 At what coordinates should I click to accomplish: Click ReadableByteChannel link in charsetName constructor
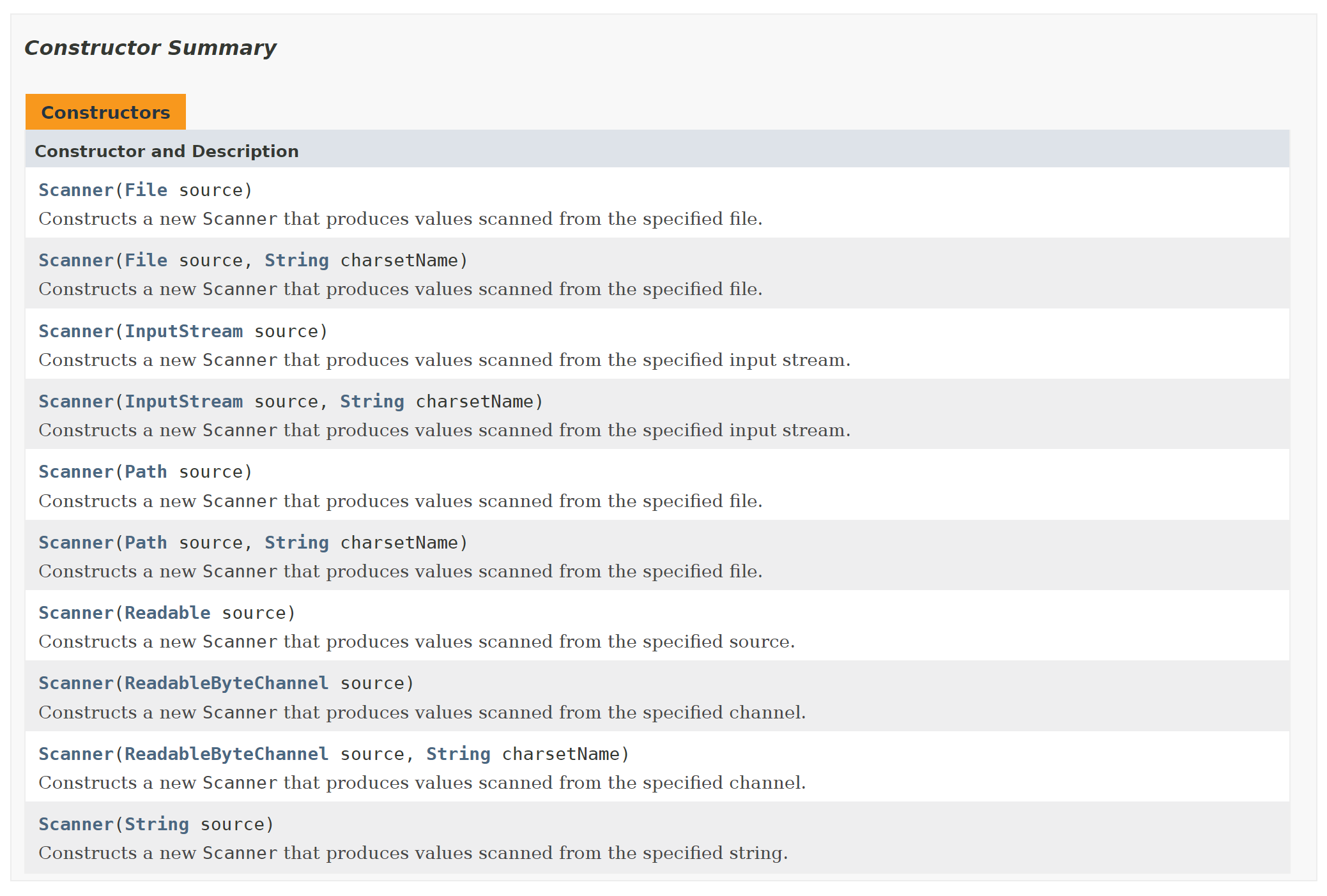pyautogui.click(x=226, y=754)
